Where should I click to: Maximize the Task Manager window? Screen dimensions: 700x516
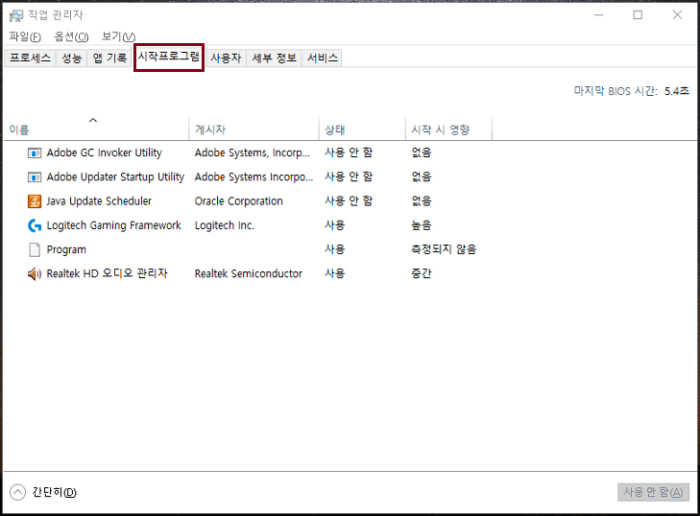(x=638, y=15)
